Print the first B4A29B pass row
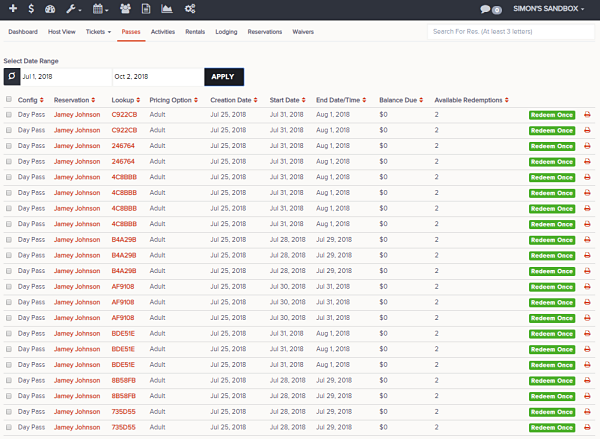This screenshot has width=600, height=439. (587, 240)
